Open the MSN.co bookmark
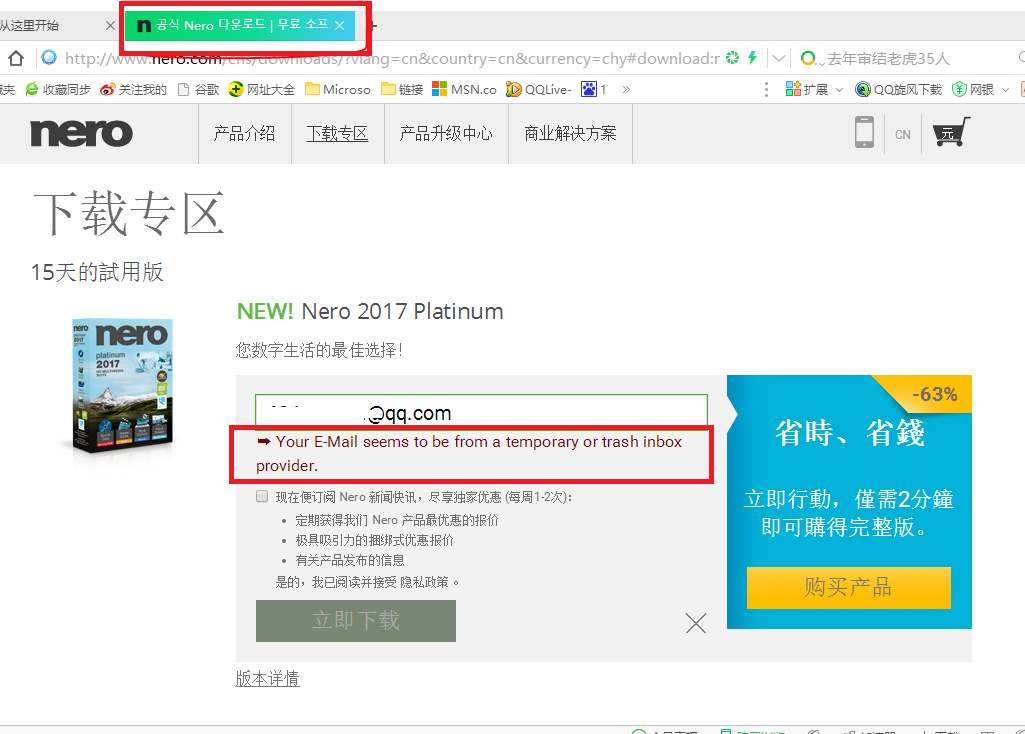Screen dimensions: 1025x734 (x=464, y=90)
